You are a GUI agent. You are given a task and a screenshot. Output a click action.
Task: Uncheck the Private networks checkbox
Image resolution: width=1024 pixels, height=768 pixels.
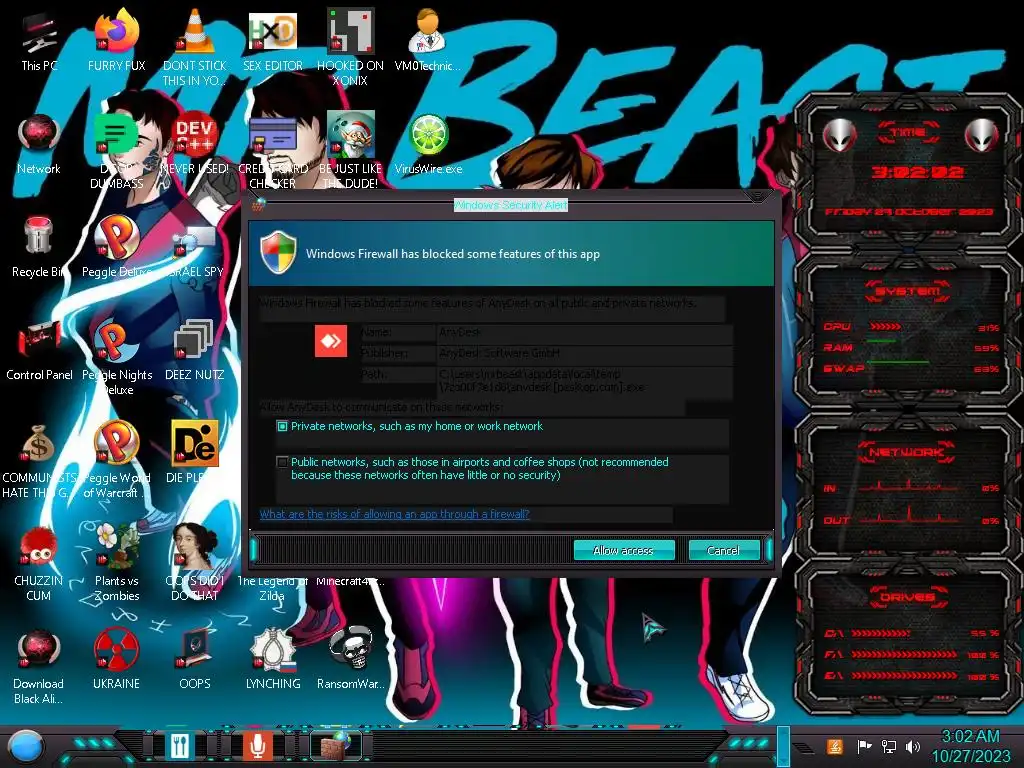[x=282, y=426]
